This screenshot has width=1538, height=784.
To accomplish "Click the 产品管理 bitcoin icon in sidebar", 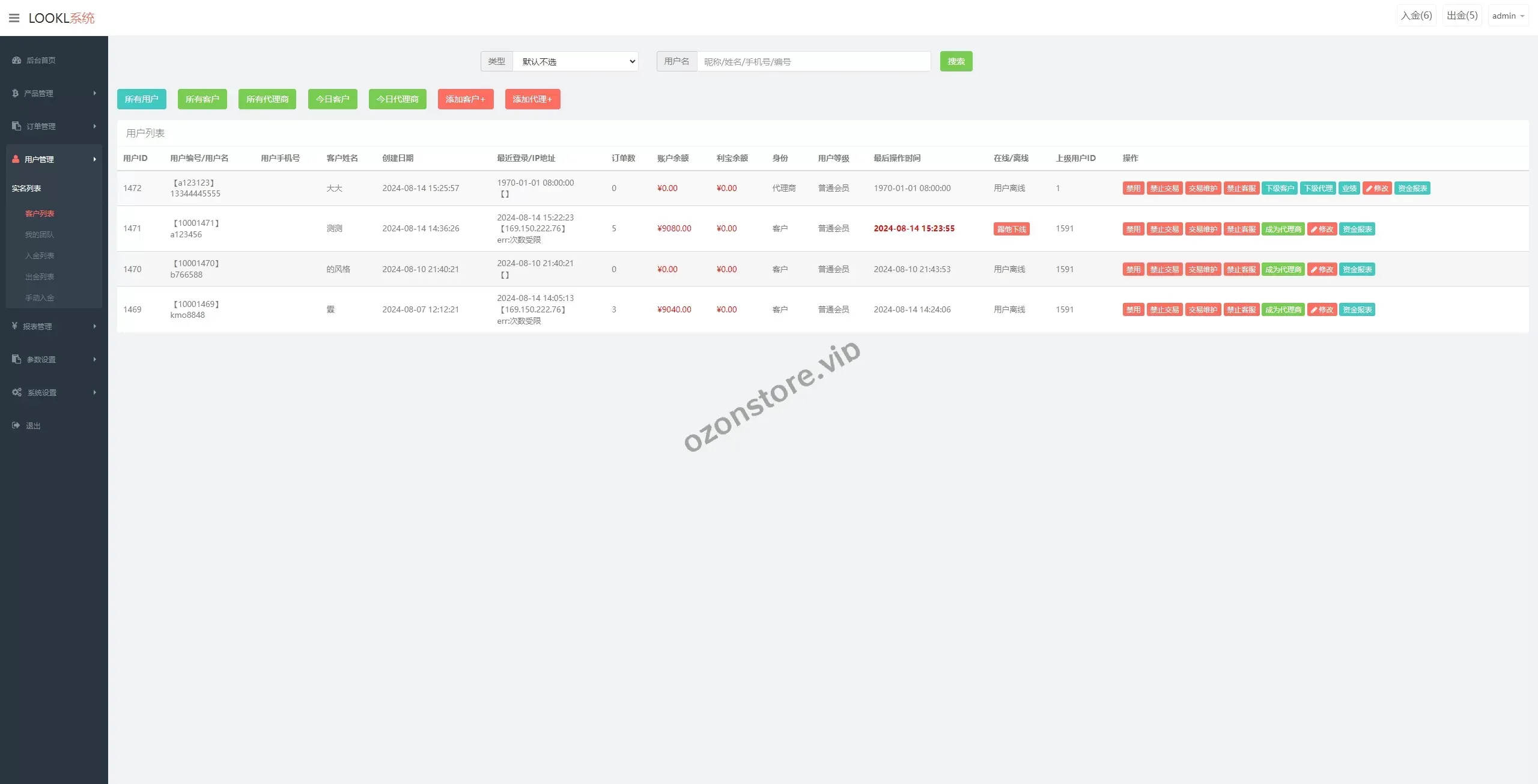I will (x=15, y=93).
